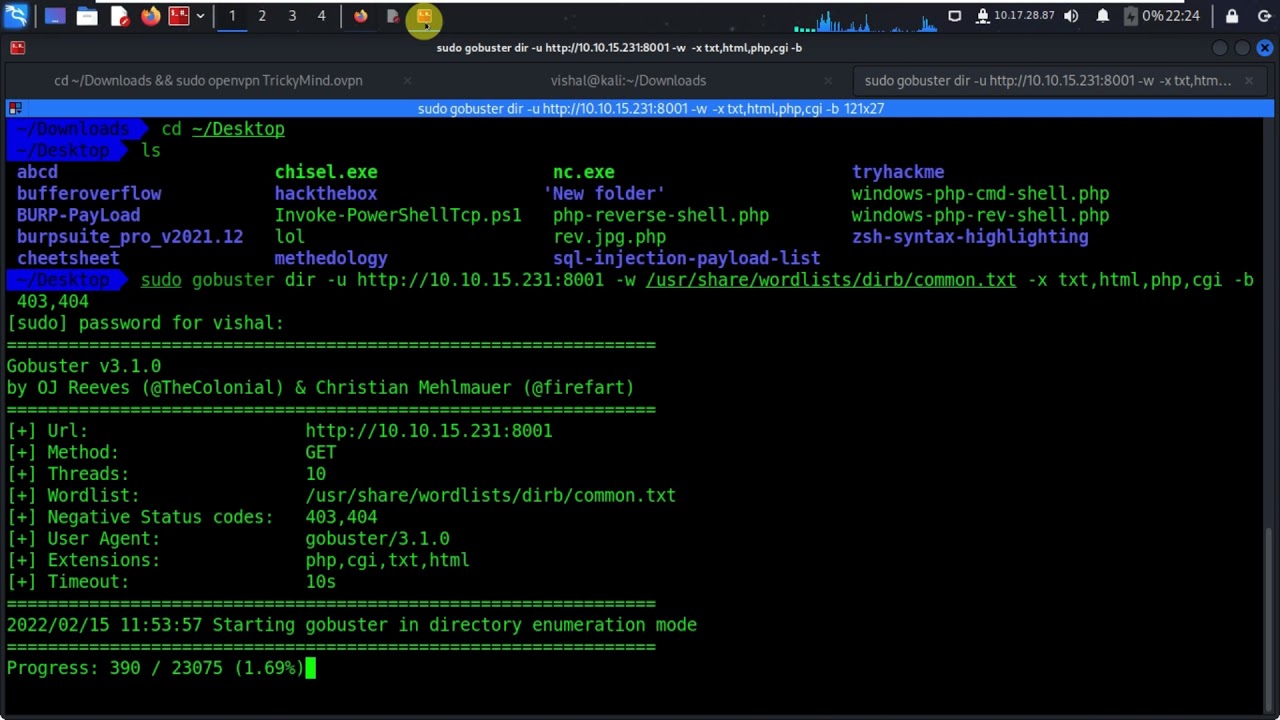
Task: Click the Progress: 390 / 23075 status line
Action: (x=155, y=668)
